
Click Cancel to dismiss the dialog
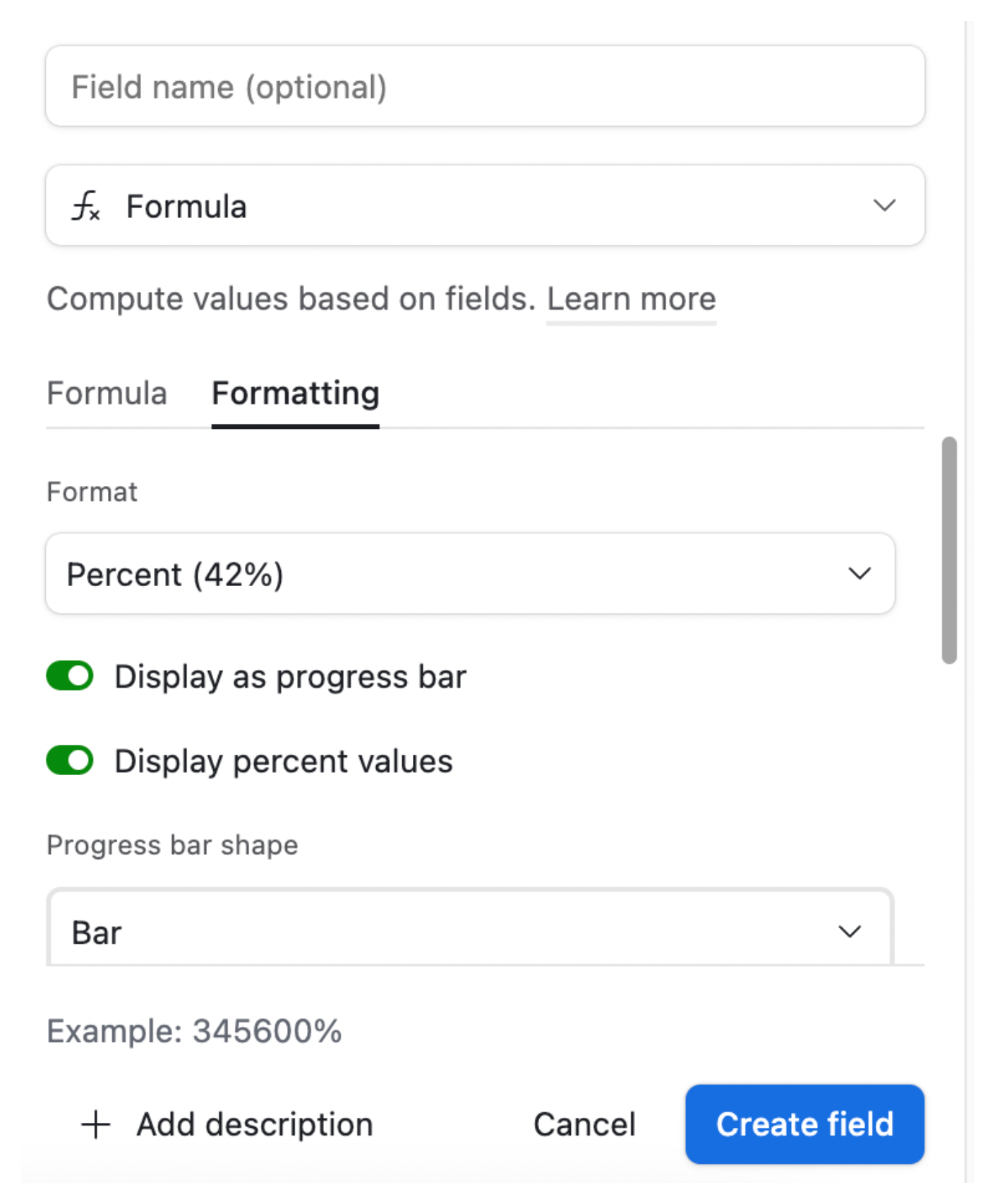pyautogui.click(x=584, y=1124)
